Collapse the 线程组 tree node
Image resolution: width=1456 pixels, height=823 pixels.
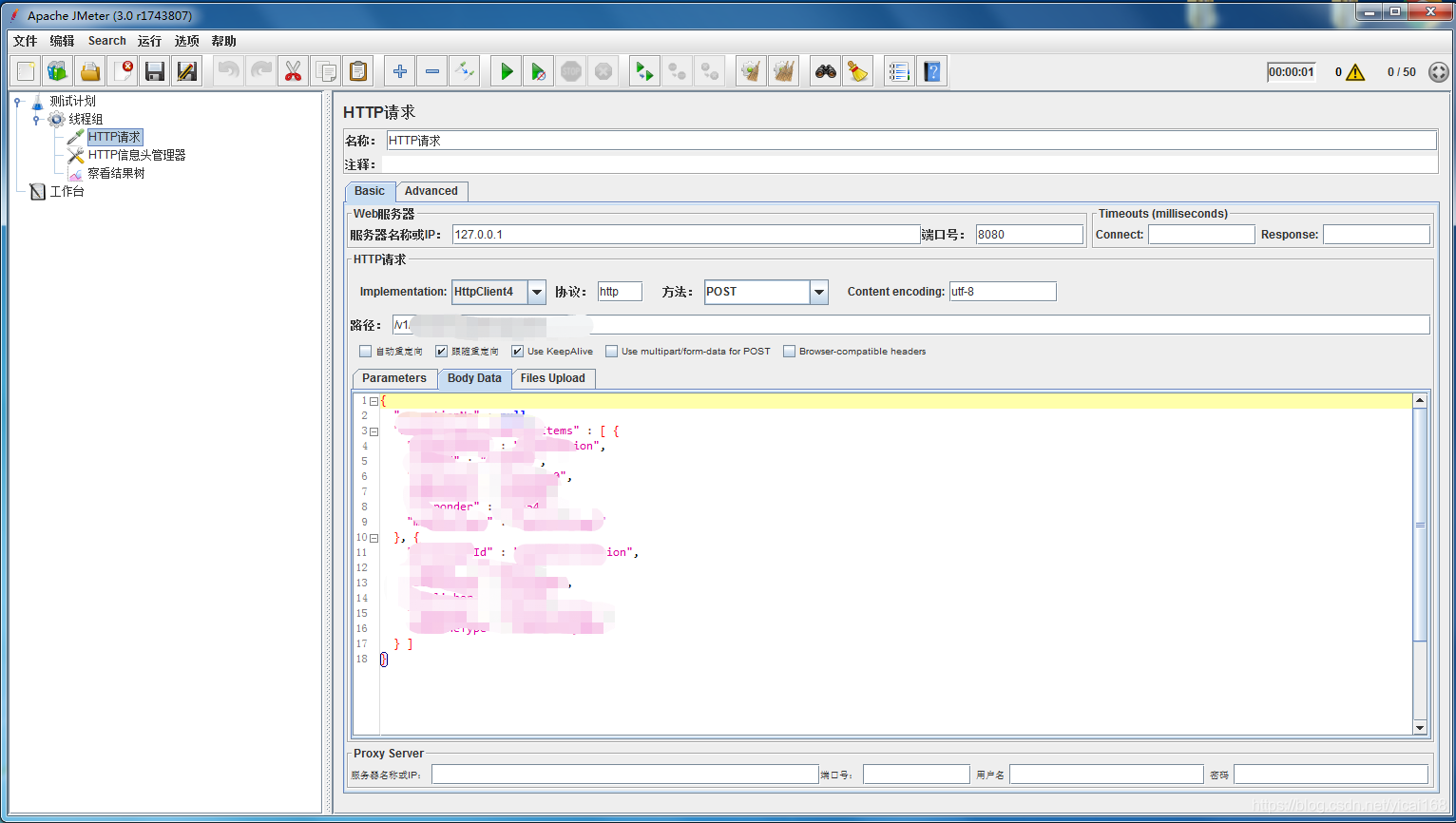pos(36,119)
